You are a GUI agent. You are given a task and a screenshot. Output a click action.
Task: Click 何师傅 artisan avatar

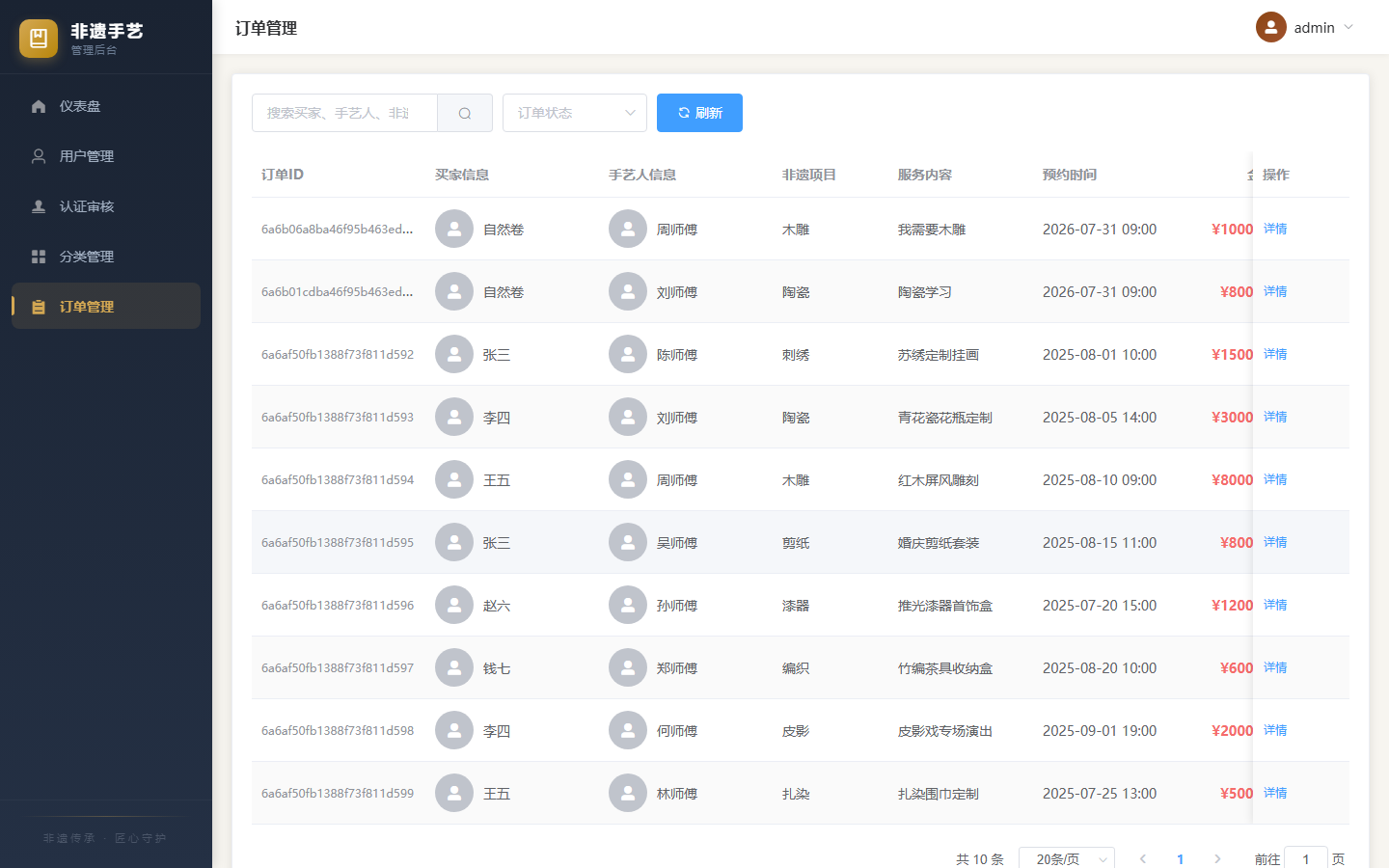coord(628,730)
